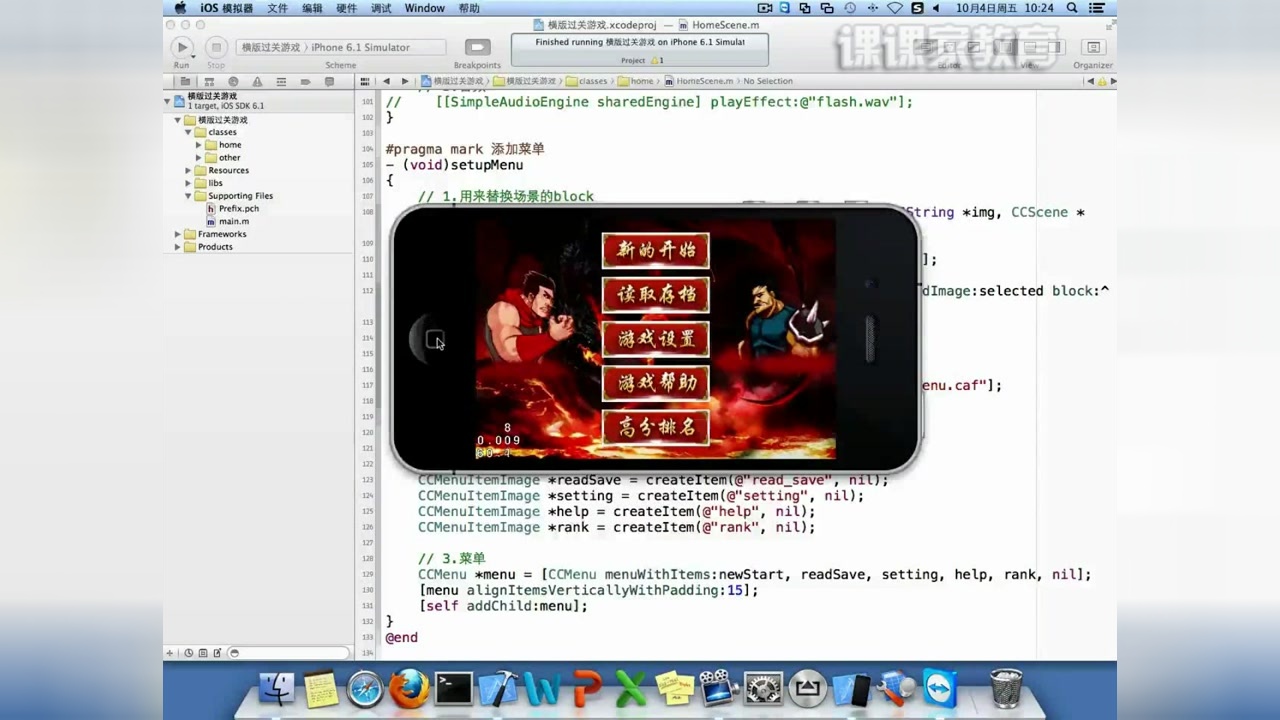Open the Project navigator folder icon

pyautogui.click(x=185, y=81)
